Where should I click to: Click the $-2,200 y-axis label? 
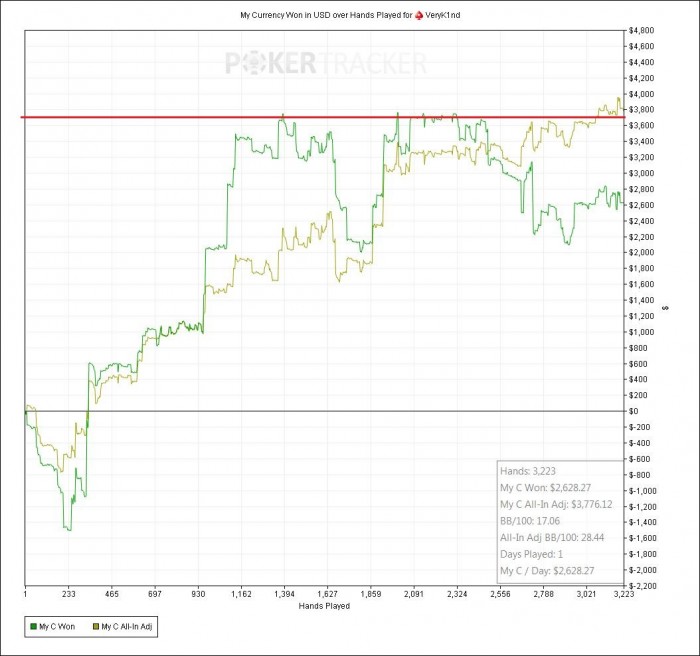[x=642, y=586]
